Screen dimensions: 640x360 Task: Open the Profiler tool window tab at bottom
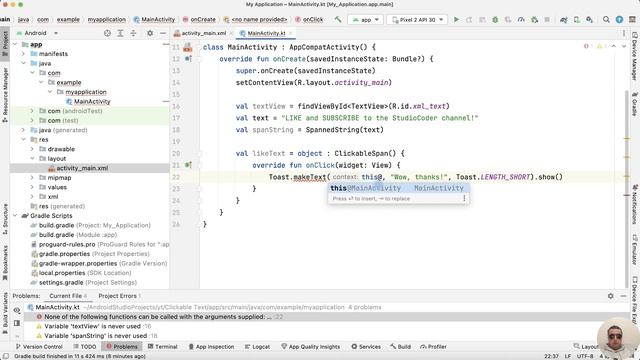pos(433,347)
